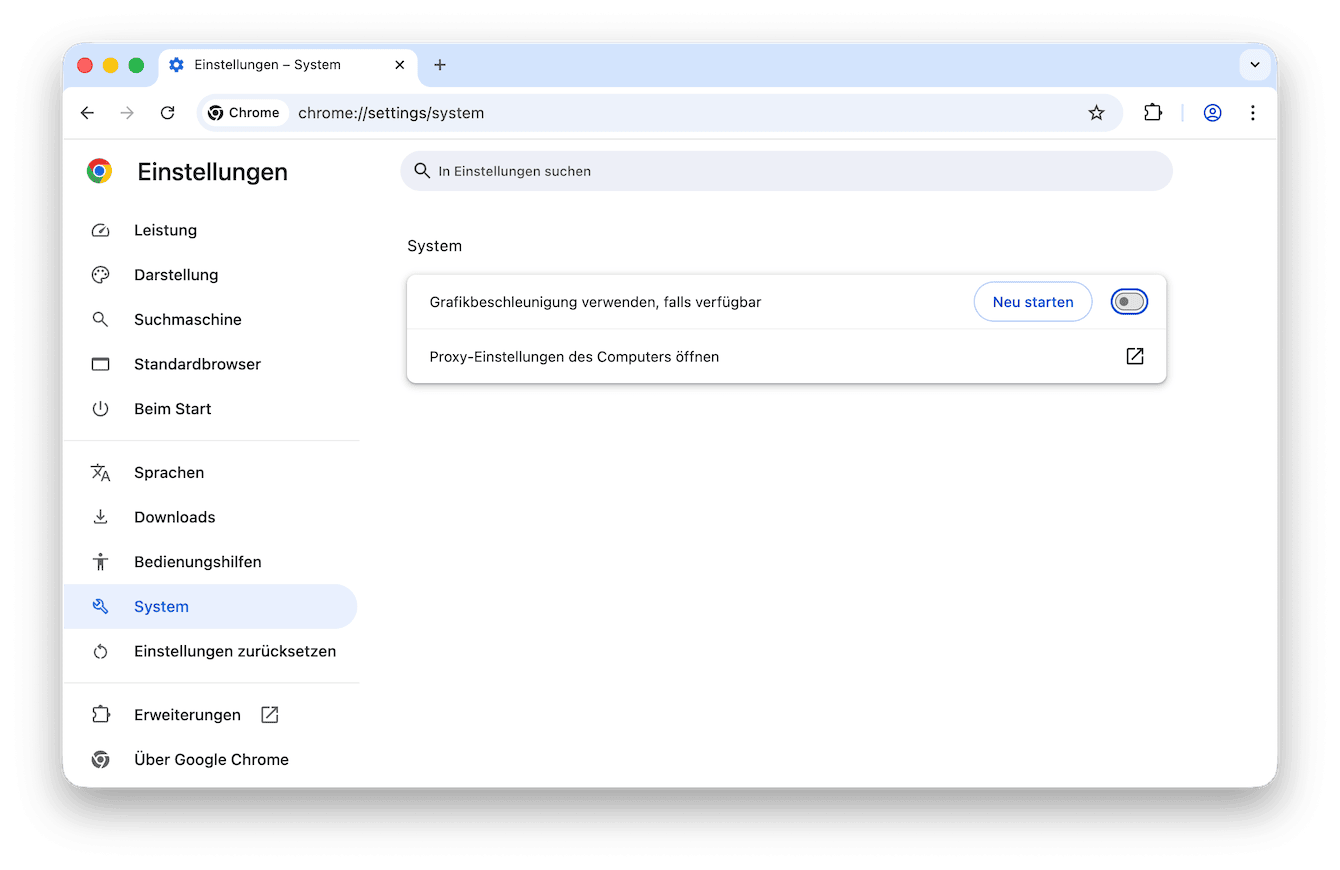The height and width of the screenshot is (870, 1340).
Task: Open site info via the Chrome chip
Action: (244, 112)
